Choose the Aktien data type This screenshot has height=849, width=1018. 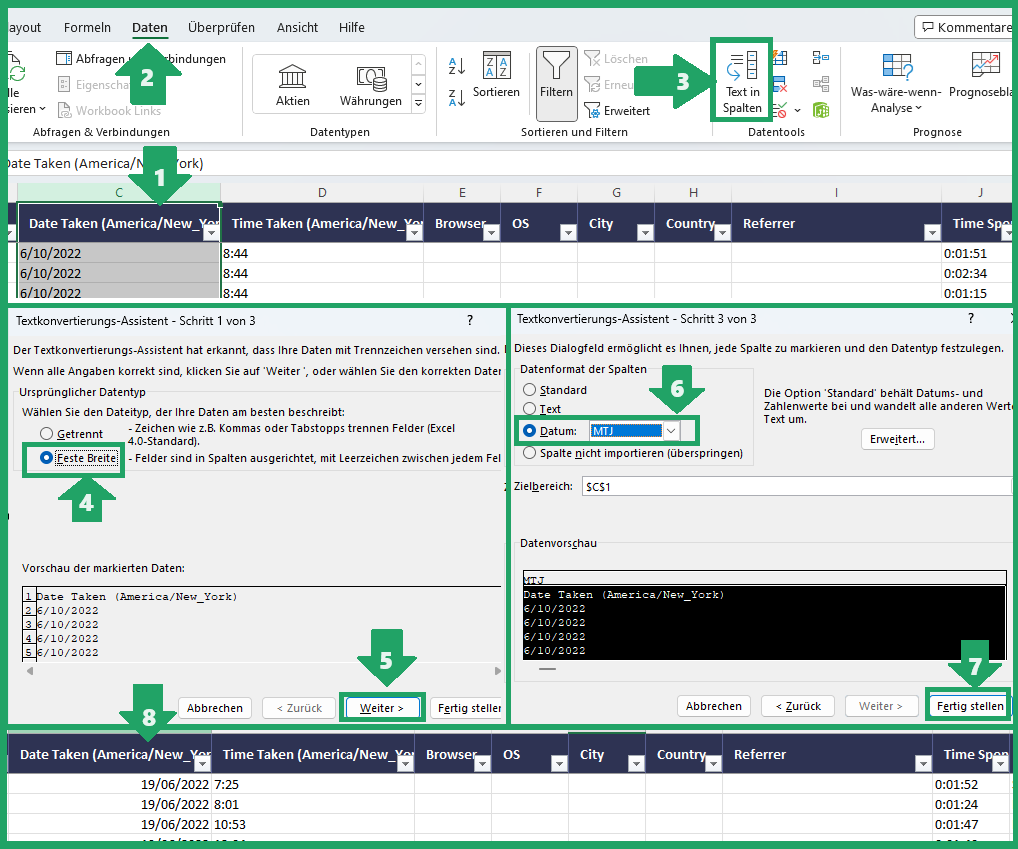tap(293, 85)
